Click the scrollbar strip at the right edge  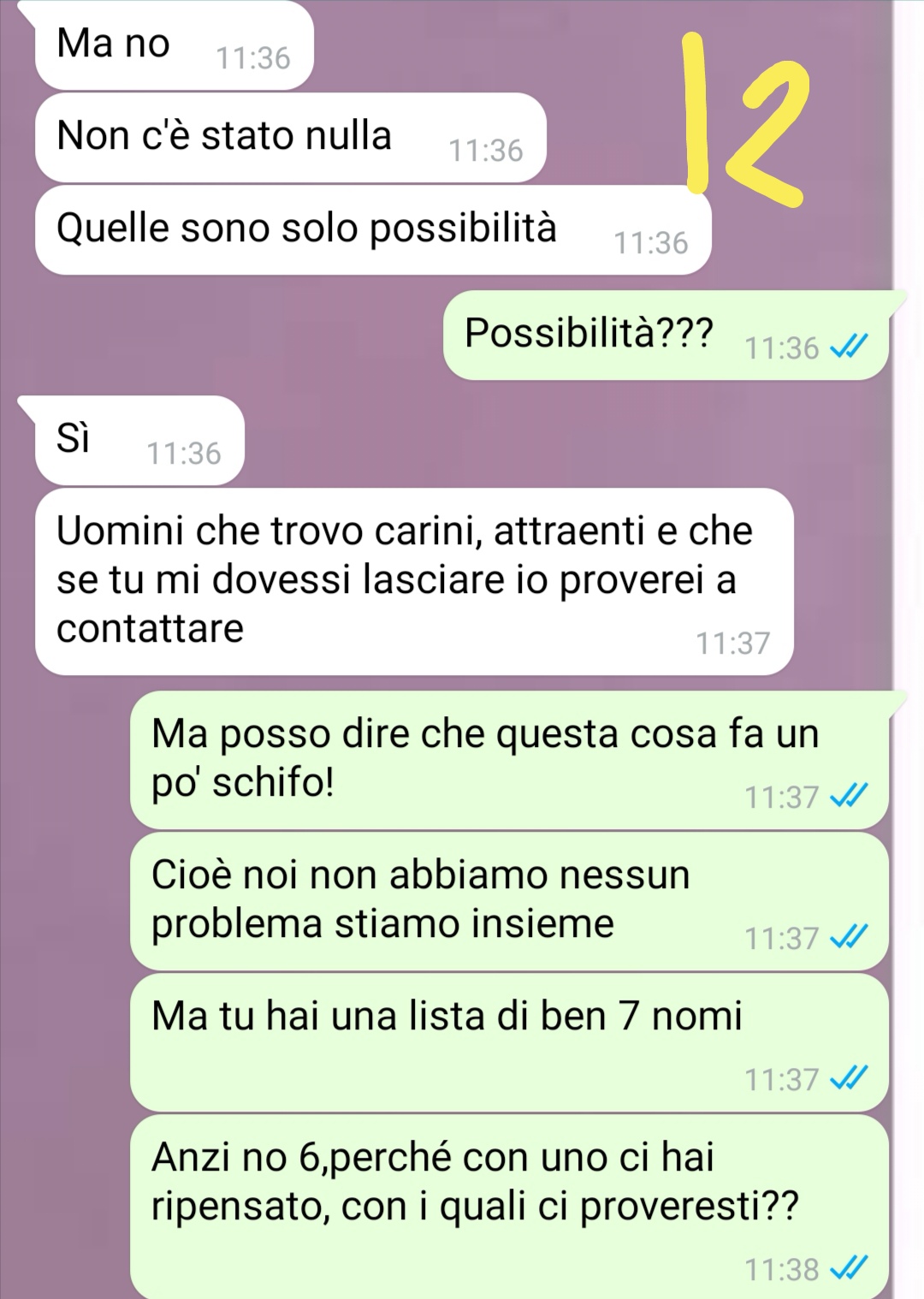tap(909, 649)
